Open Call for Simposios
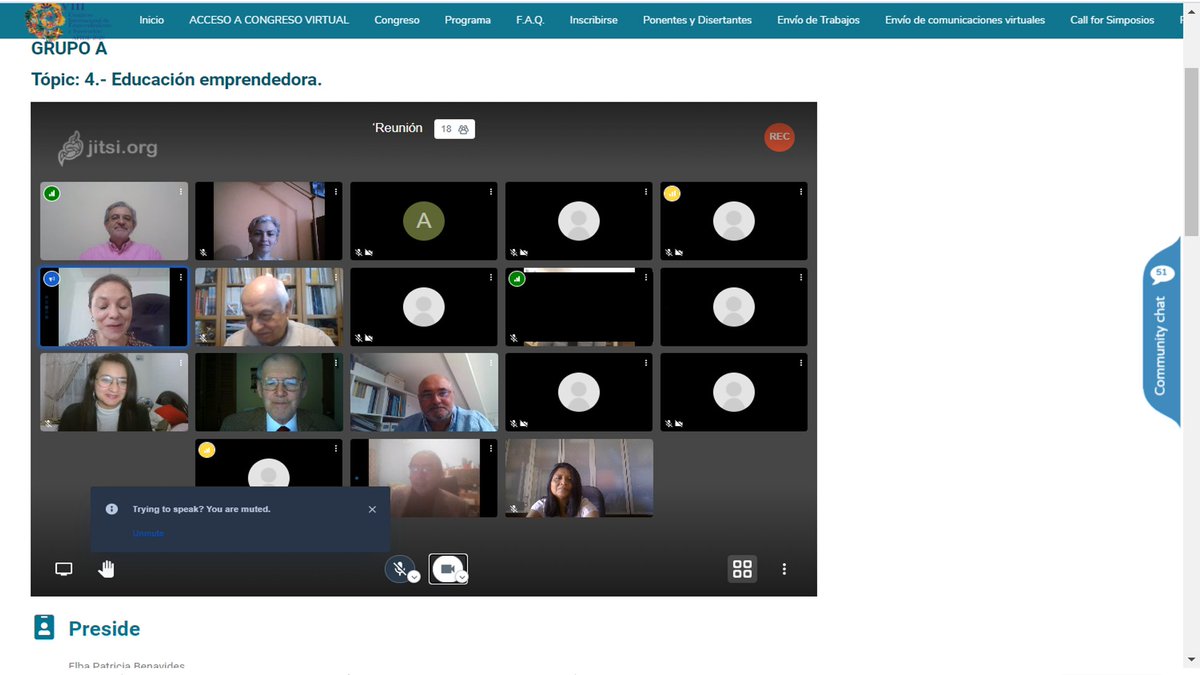This screenshot has height=675, width=1200. click(1112, 20)
